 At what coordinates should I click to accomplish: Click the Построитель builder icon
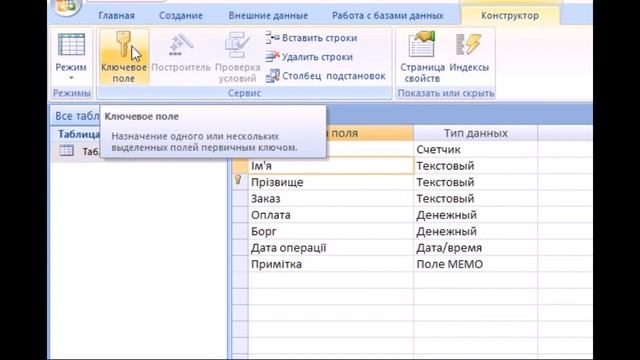[x=181, y=45]
